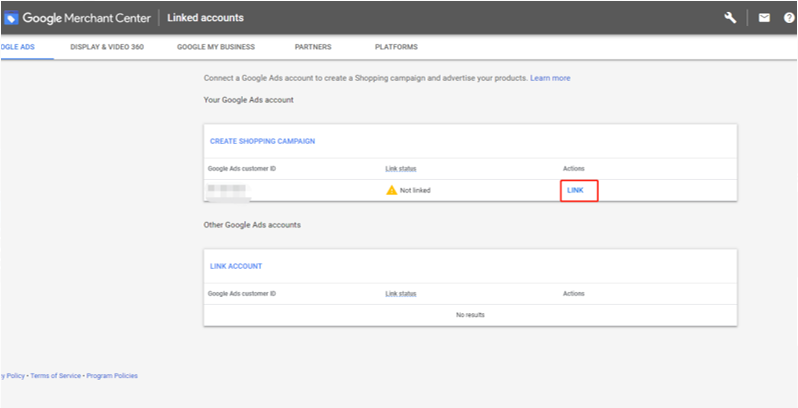Click Actions header in other accounts table
The height and width of the screenshot is (408, 798).
click(574, 294)
